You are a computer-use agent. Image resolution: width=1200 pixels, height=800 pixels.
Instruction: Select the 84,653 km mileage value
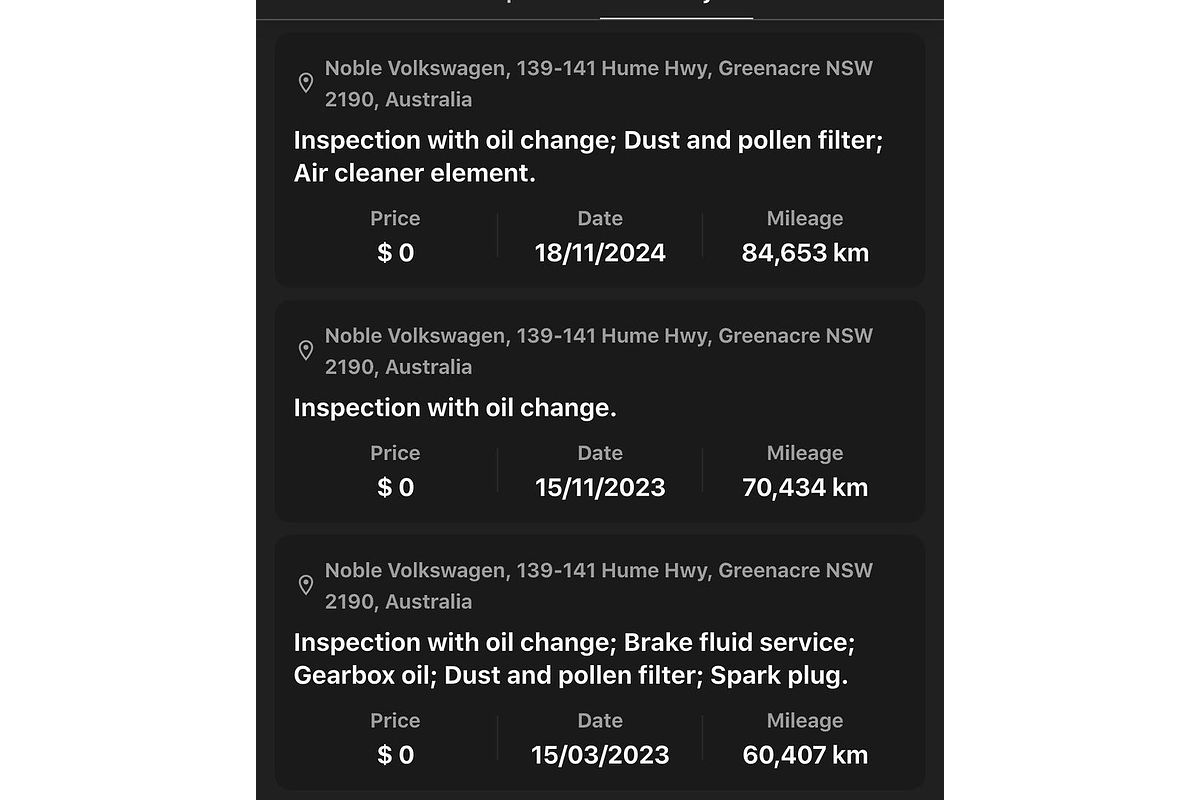pos(805,252)
